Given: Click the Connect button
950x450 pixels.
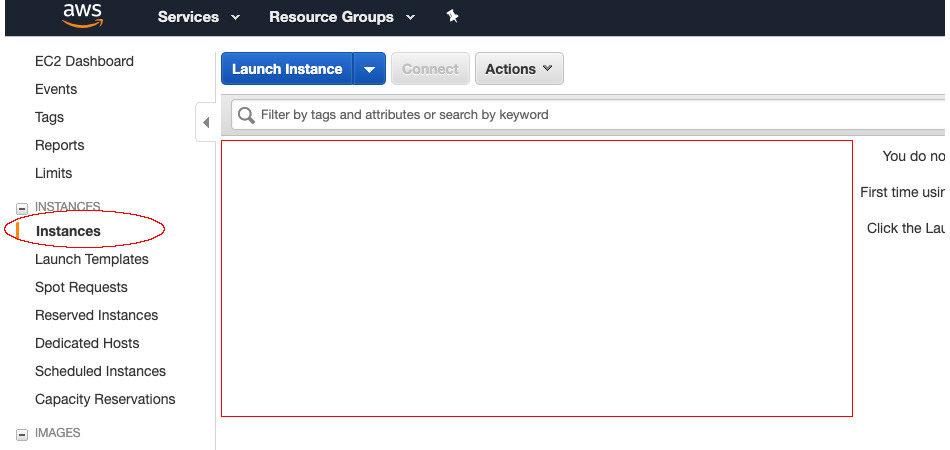Looking at the screenshot, I should (430, 69).
